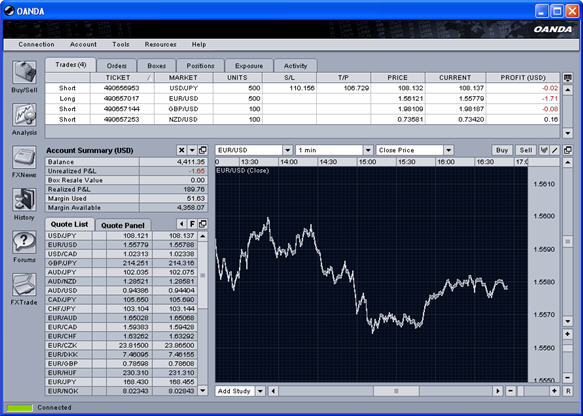The width and height of the screenshot is (583, 416).
Task: Open the Forums question mark icon
Action: pos(24,242)
